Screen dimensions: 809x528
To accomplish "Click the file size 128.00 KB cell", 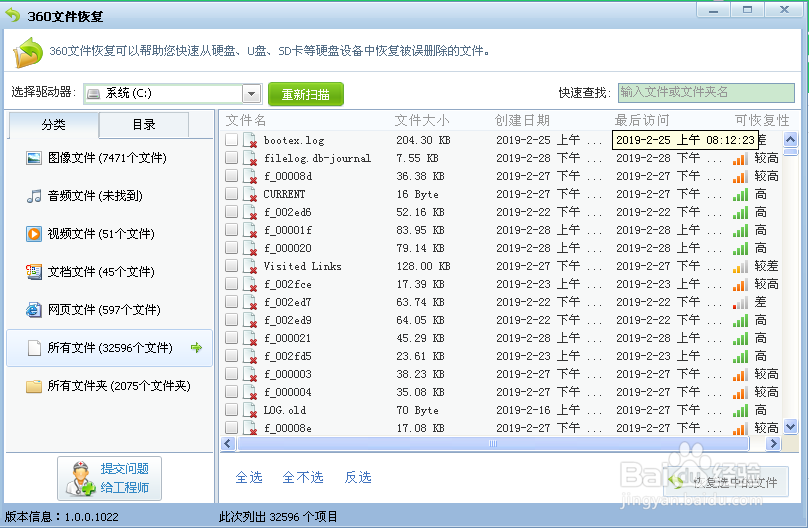I will point(423,266).
